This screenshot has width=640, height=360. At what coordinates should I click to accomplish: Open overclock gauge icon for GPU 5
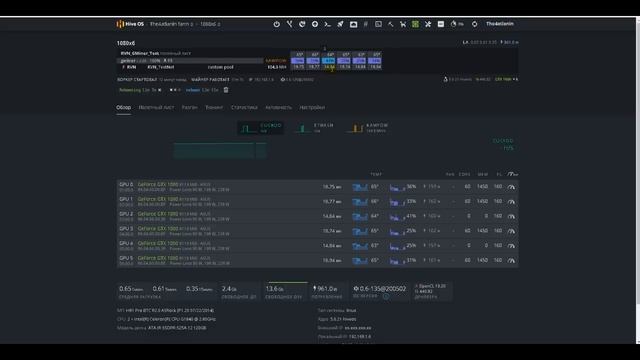click(511, 260)
